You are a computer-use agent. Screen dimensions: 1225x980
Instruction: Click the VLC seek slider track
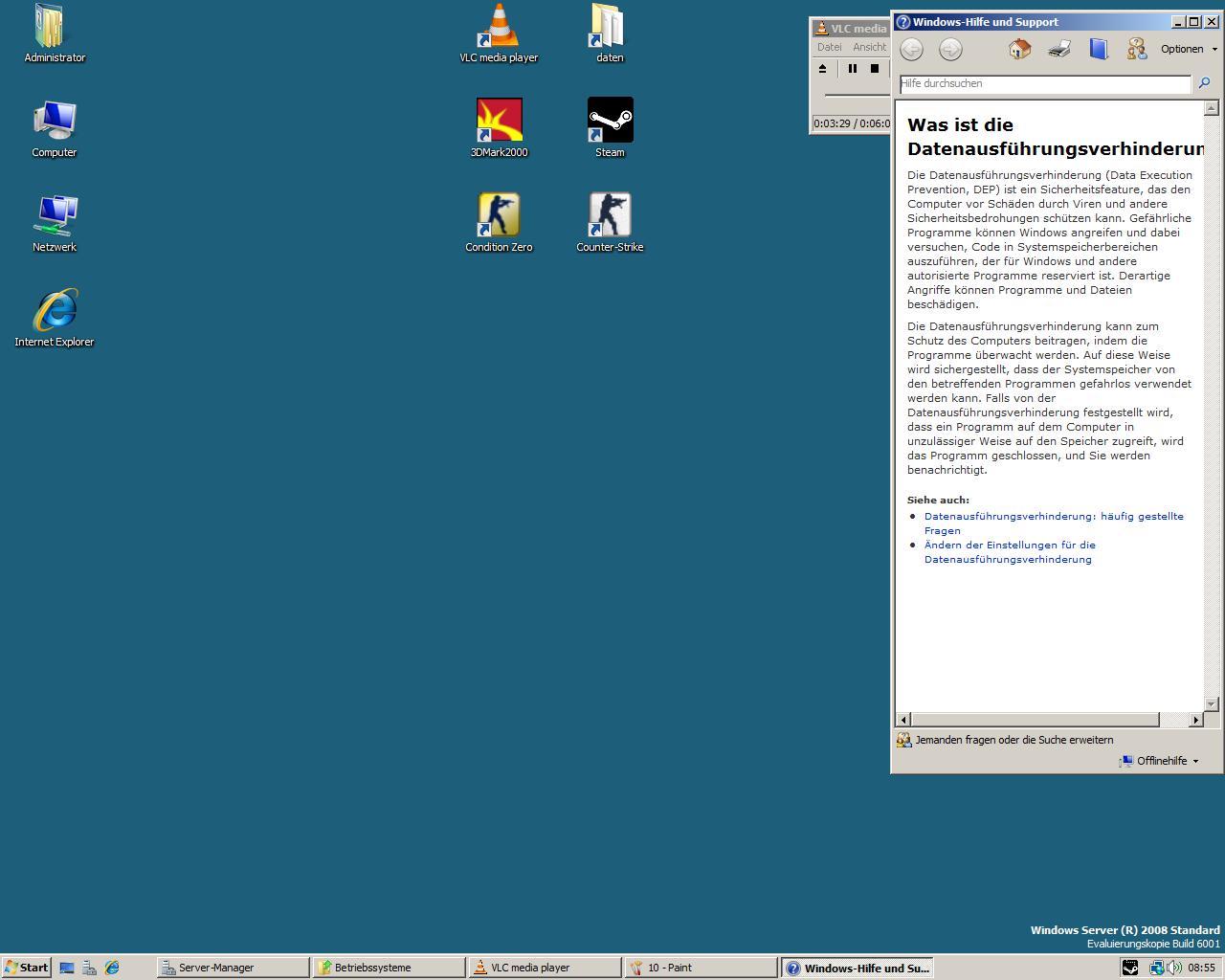(x=857, y=96)
